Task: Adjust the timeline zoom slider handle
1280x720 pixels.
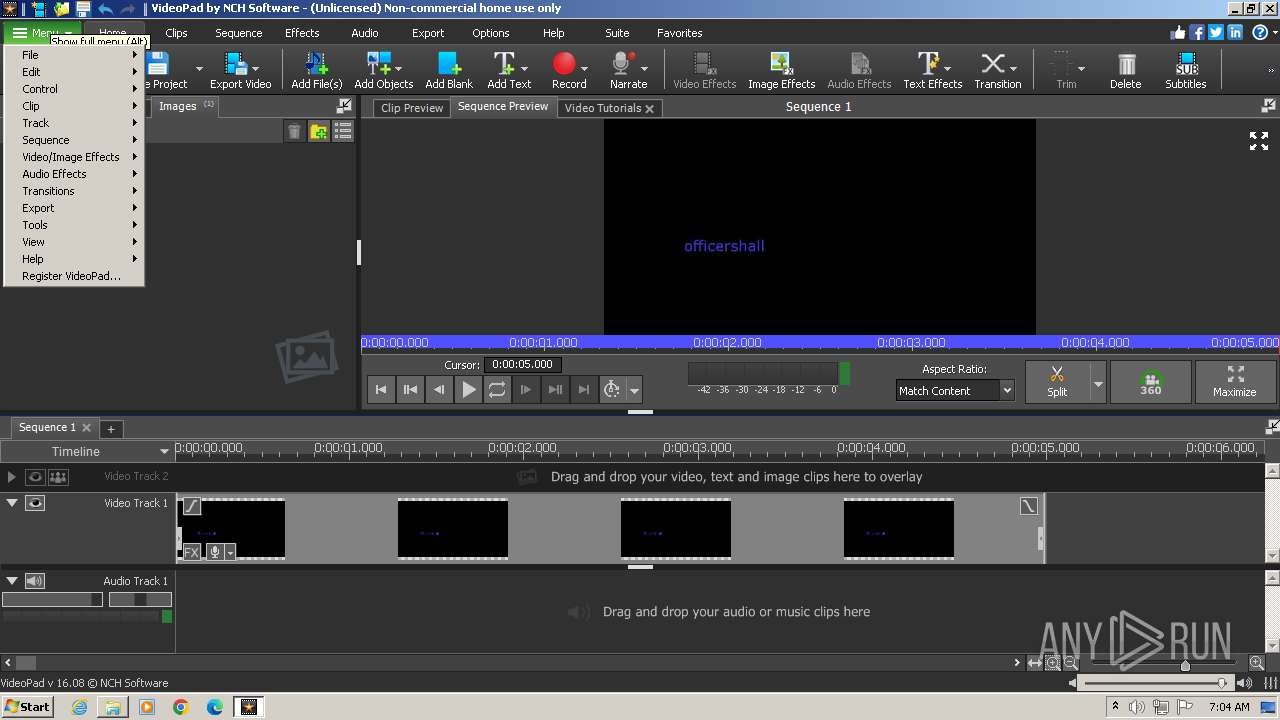Action: [x=1185, y=665]
